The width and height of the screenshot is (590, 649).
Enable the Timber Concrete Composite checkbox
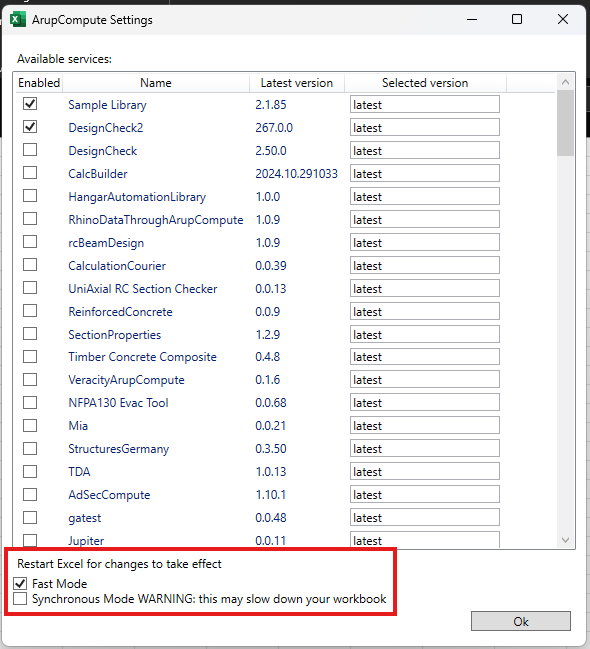pyautogui.click(x=30, y=356)
